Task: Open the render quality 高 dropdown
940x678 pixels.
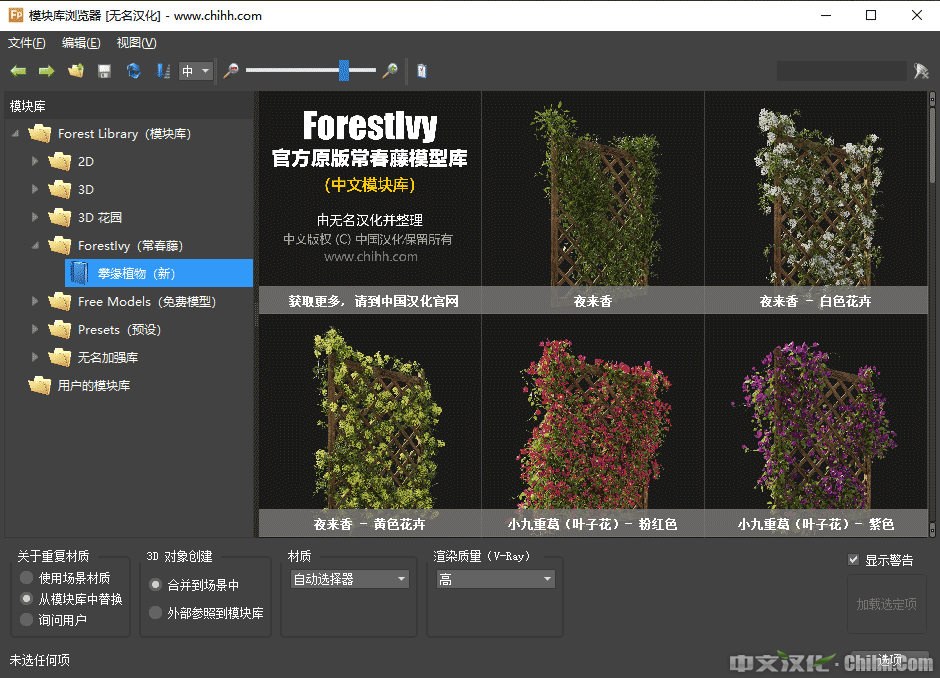Action: point(495,579)
